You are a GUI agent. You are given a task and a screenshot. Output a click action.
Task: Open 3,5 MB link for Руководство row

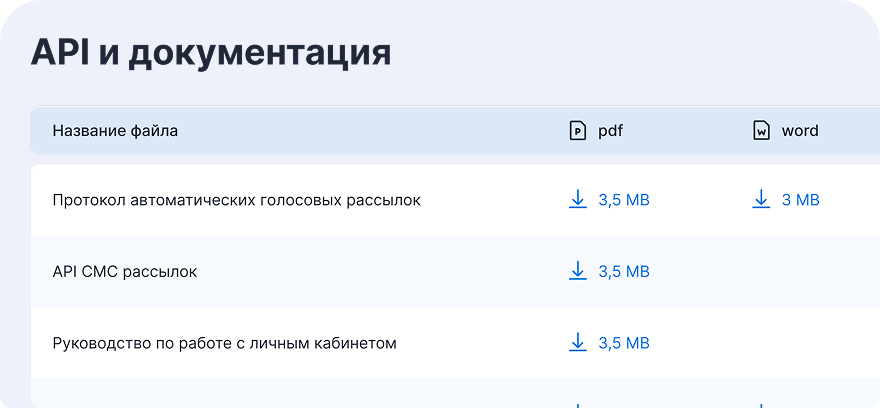[x=624, y=343]
